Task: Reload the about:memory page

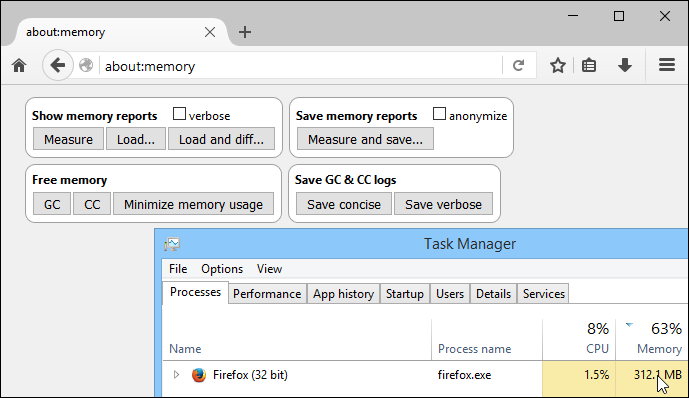Action: click(519, 66)
